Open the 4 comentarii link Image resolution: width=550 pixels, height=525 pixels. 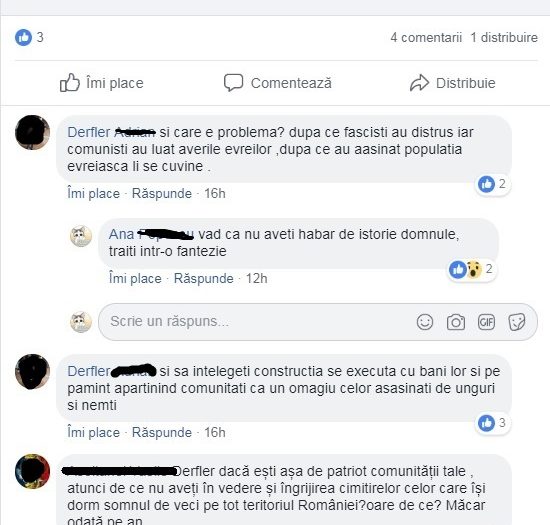coord(426,37)
